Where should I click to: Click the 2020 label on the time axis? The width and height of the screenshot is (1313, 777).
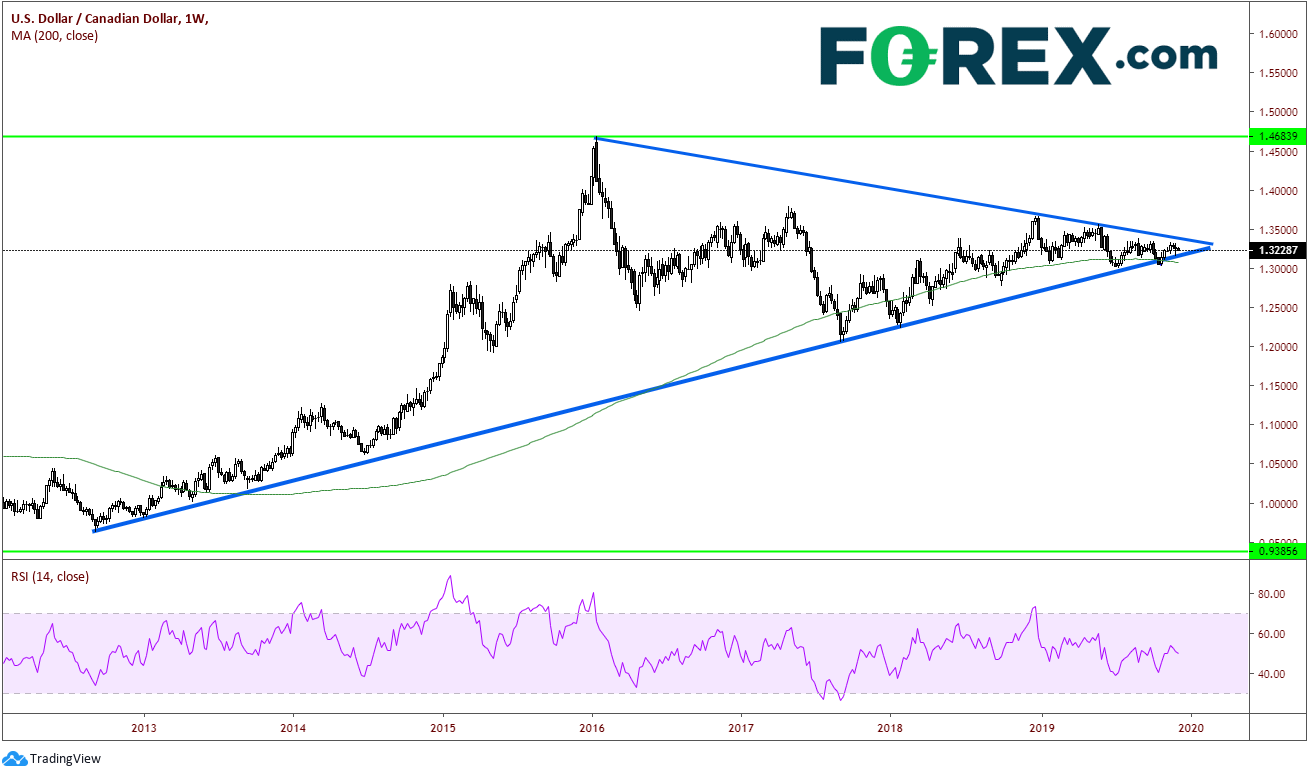[x=1191, y=727]
